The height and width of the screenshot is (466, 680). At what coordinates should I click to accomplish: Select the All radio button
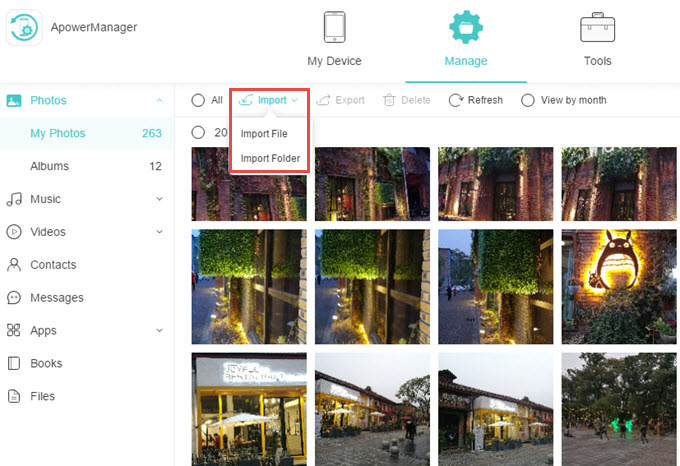[198, 100]
